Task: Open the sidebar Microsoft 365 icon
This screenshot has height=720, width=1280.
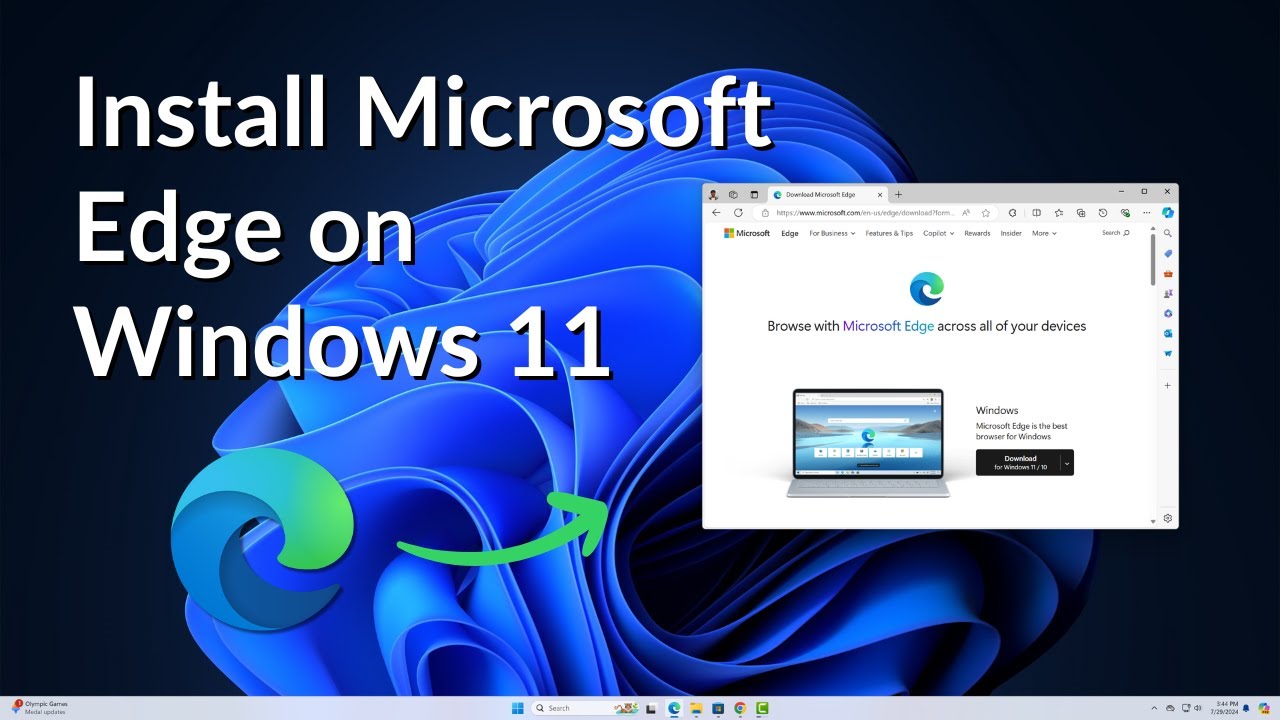Action: click(x=1168, y=313)
